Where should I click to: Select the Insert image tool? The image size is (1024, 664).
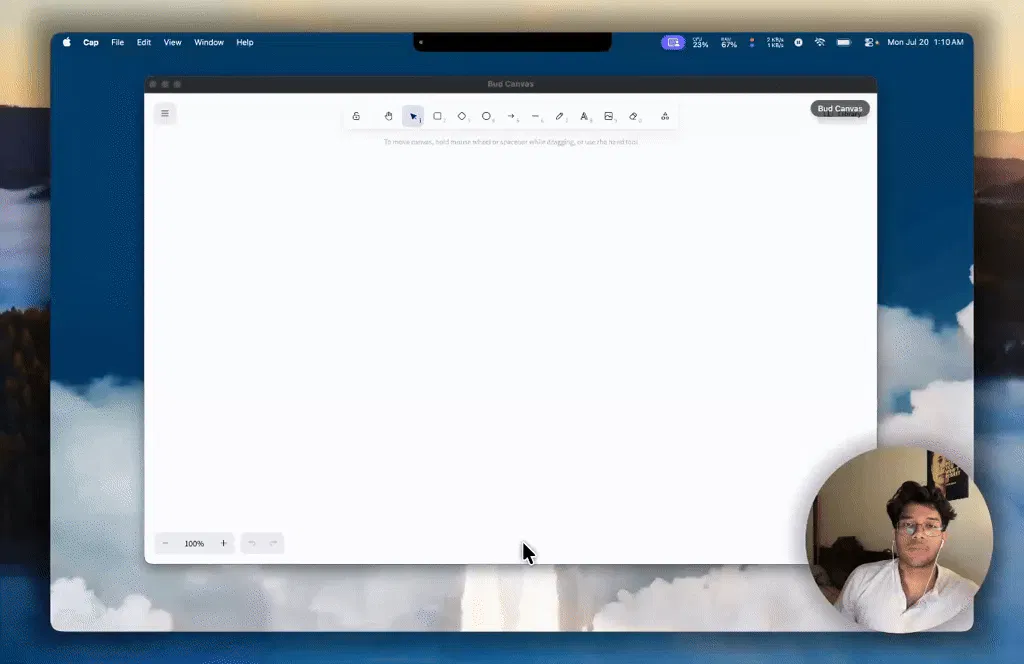click(x=609, y=116)
